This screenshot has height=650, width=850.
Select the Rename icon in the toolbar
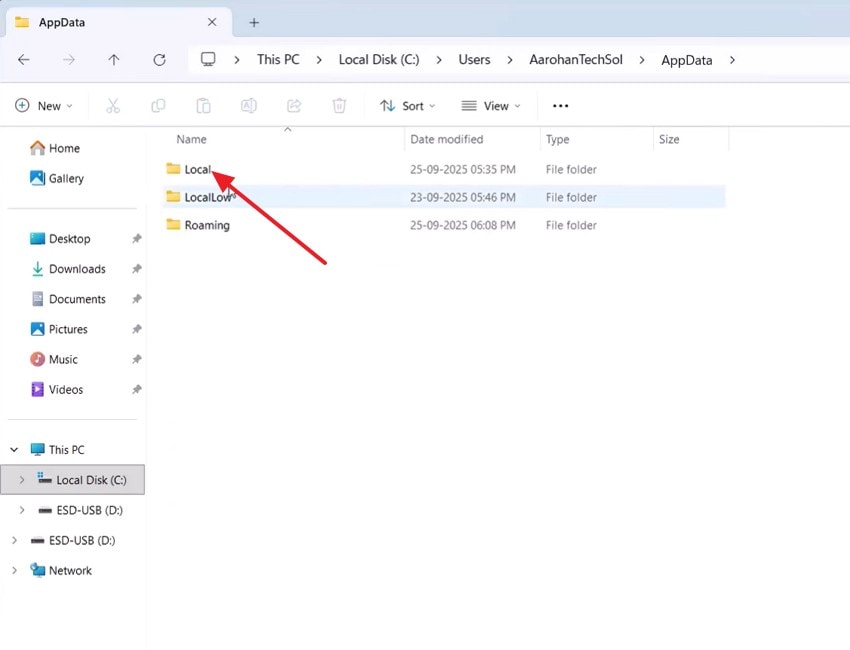tap(247, 105)
